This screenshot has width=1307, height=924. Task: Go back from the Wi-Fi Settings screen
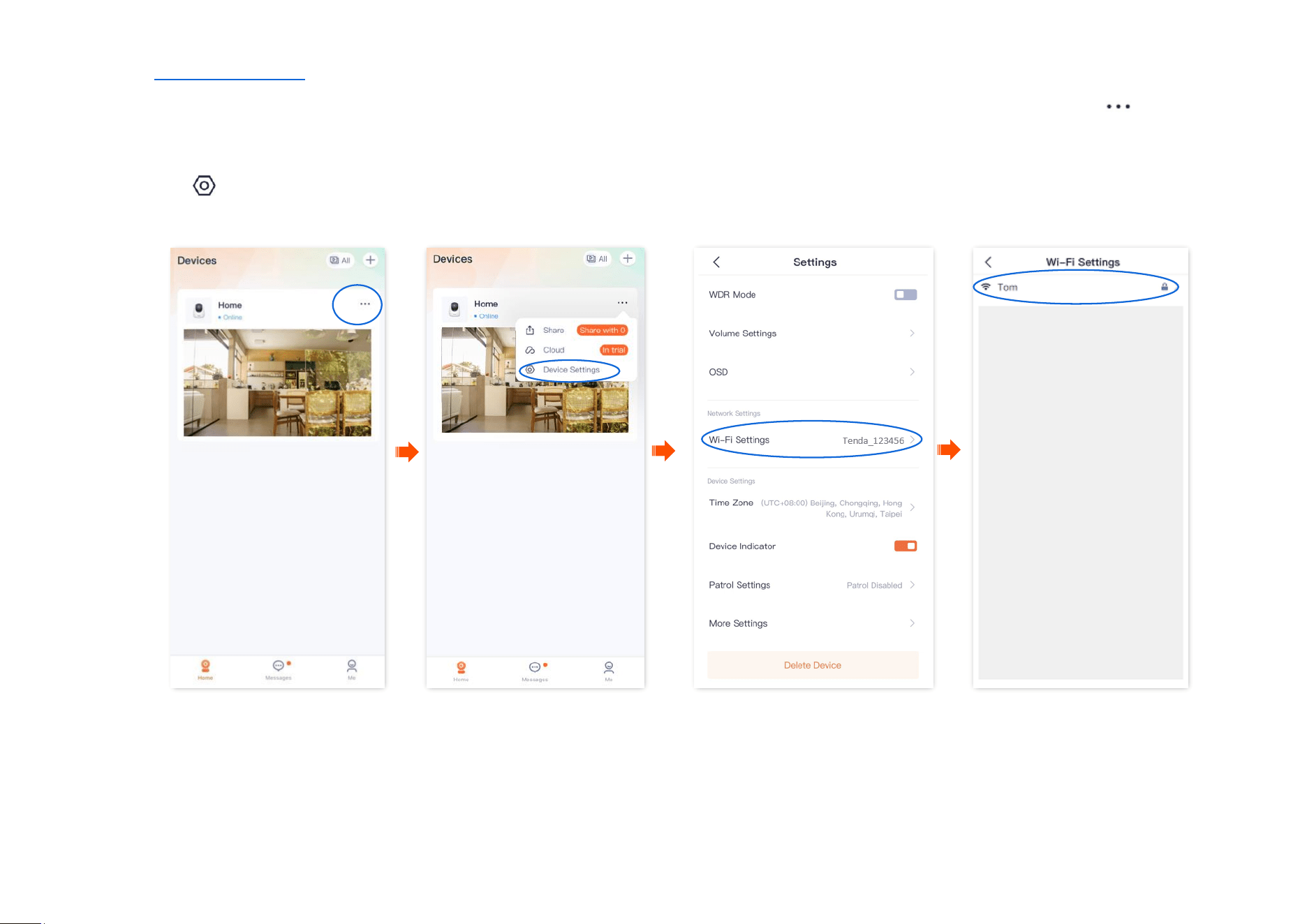click(x=988, y=262)
